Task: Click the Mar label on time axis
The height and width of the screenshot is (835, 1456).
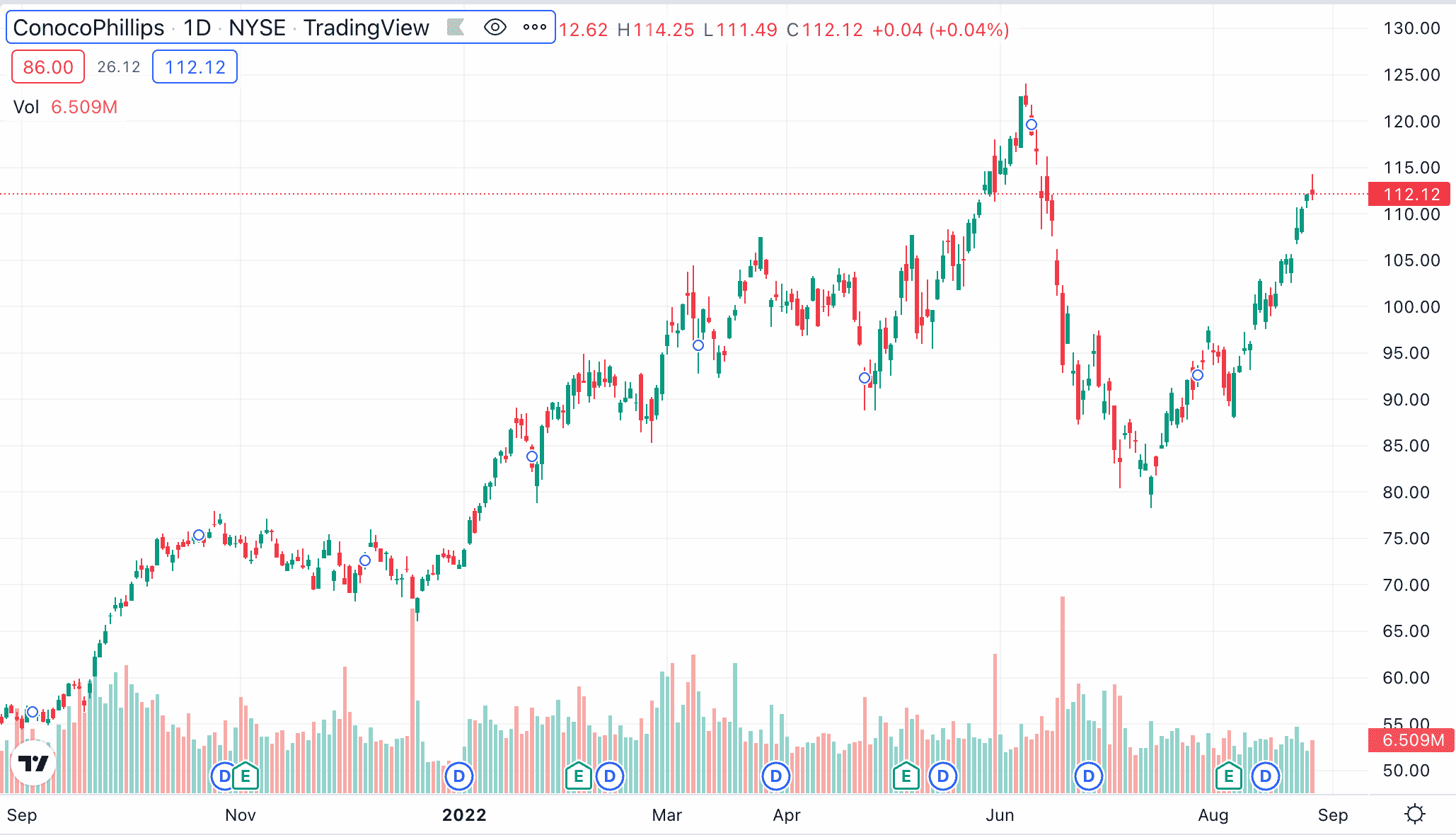Action: (667, 815)
